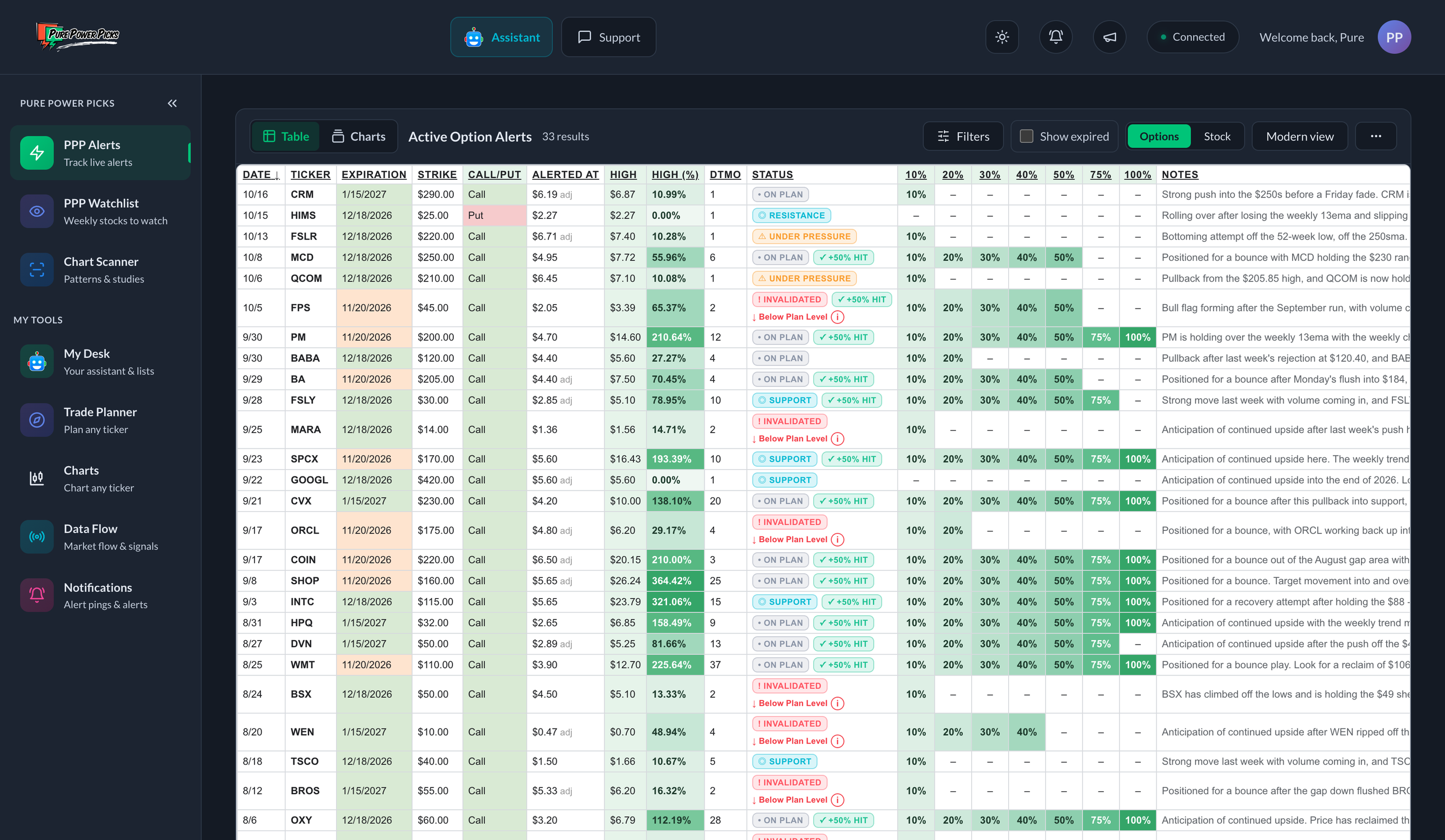
Task: Open the PP user avatar
Action: coord(1394,38)
